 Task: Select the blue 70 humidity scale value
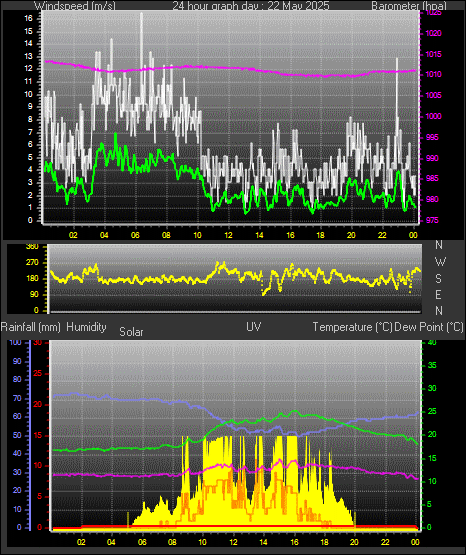(x=17, y=398)
